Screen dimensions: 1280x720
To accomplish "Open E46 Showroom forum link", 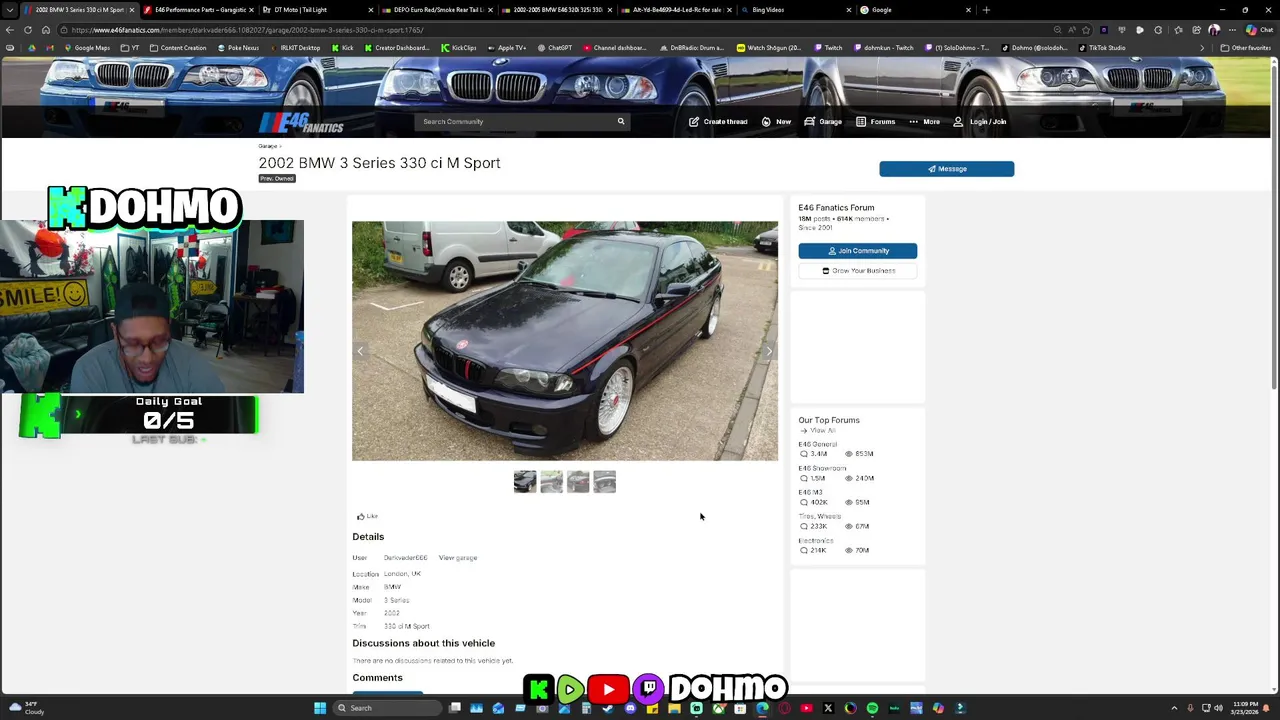I will pyautogui.click(x=822, y=468).
